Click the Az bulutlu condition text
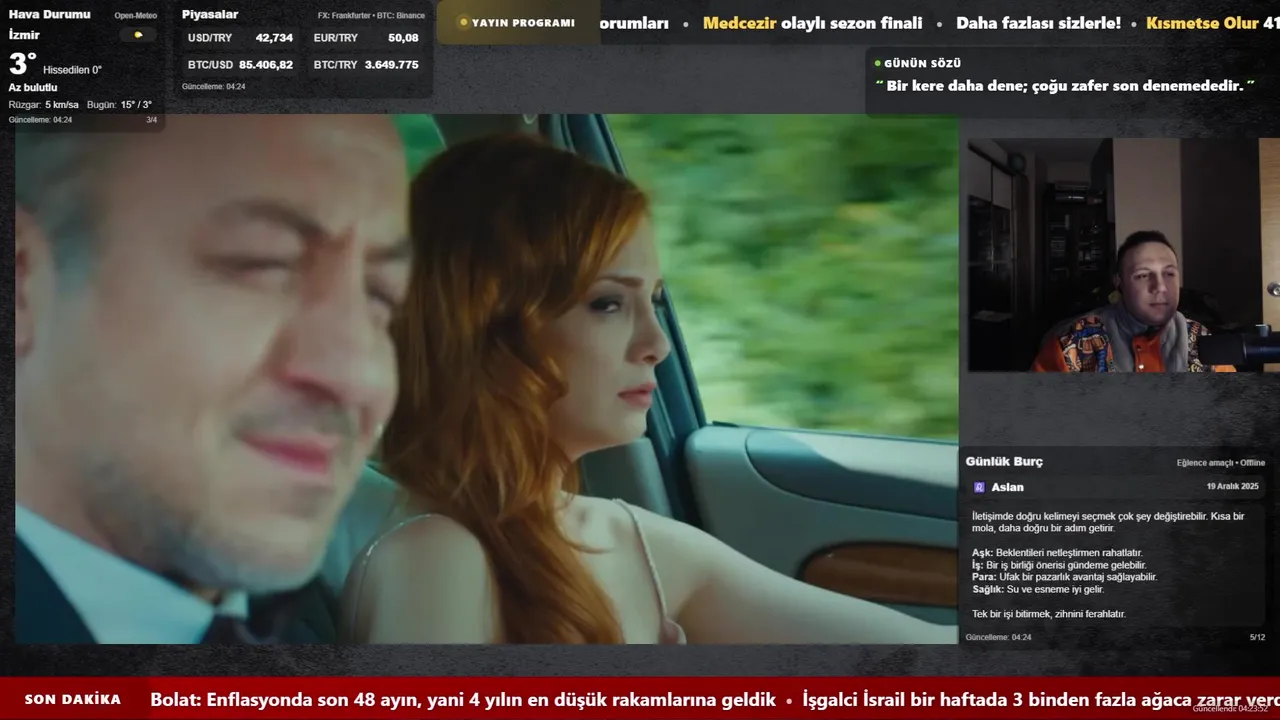The height and width of the screenshot is (720, 1280). 33,88
